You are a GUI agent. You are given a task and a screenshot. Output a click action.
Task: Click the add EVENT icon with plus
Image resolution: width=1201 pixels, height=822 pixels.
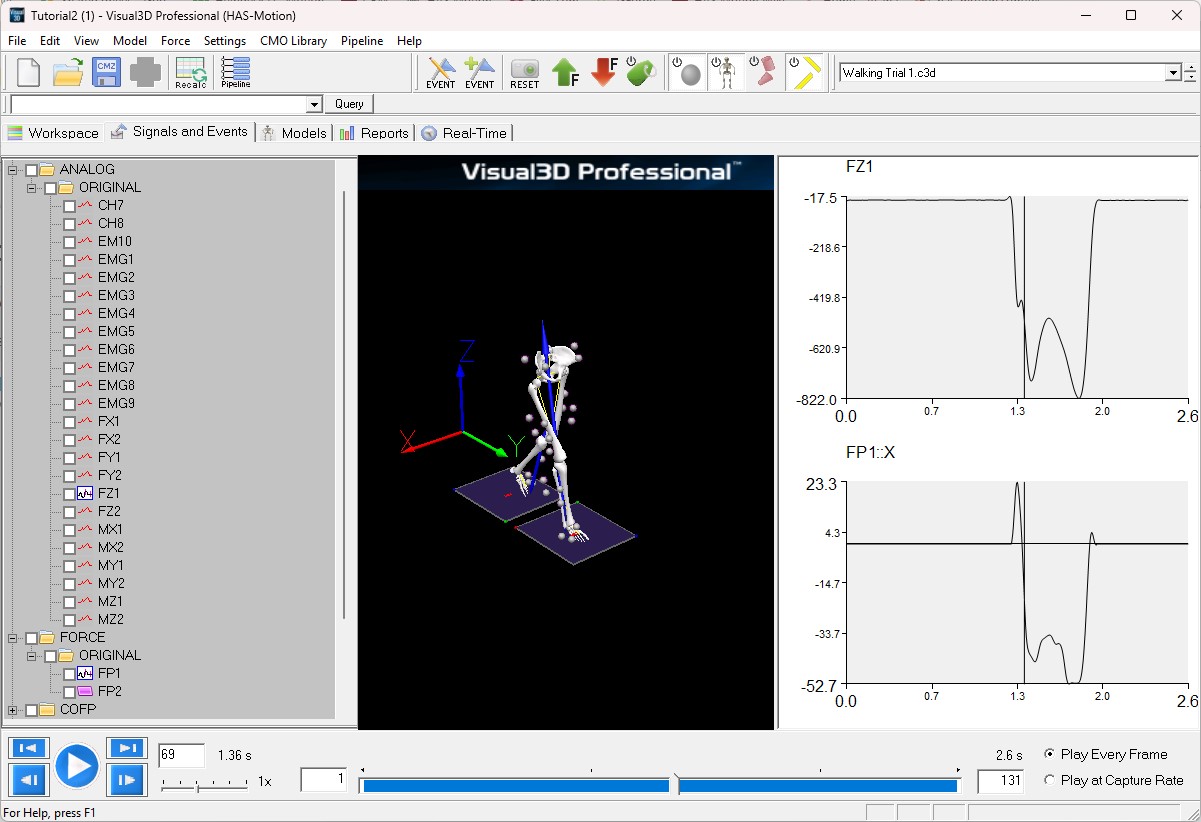point(480,73)
